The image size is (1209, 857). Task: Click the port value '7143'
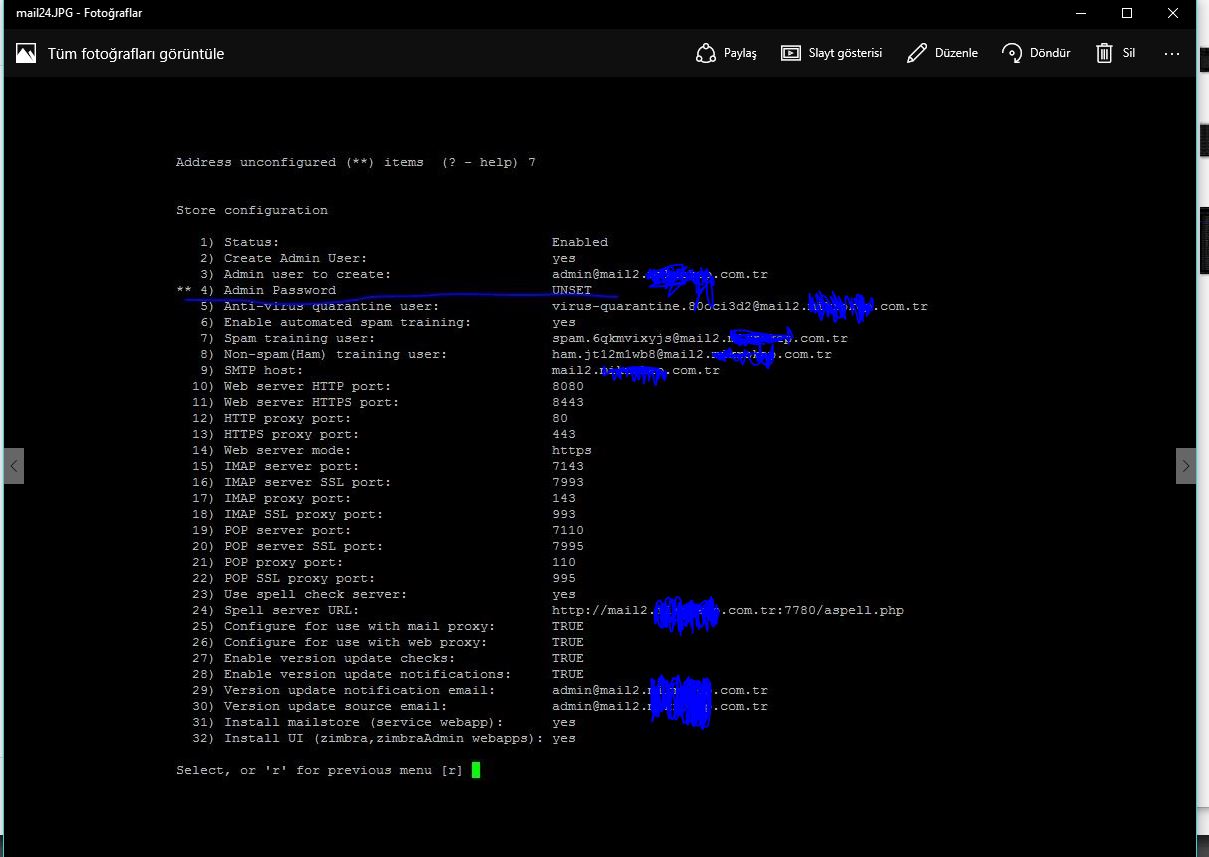pyautogui.click(x=568, y=466)
